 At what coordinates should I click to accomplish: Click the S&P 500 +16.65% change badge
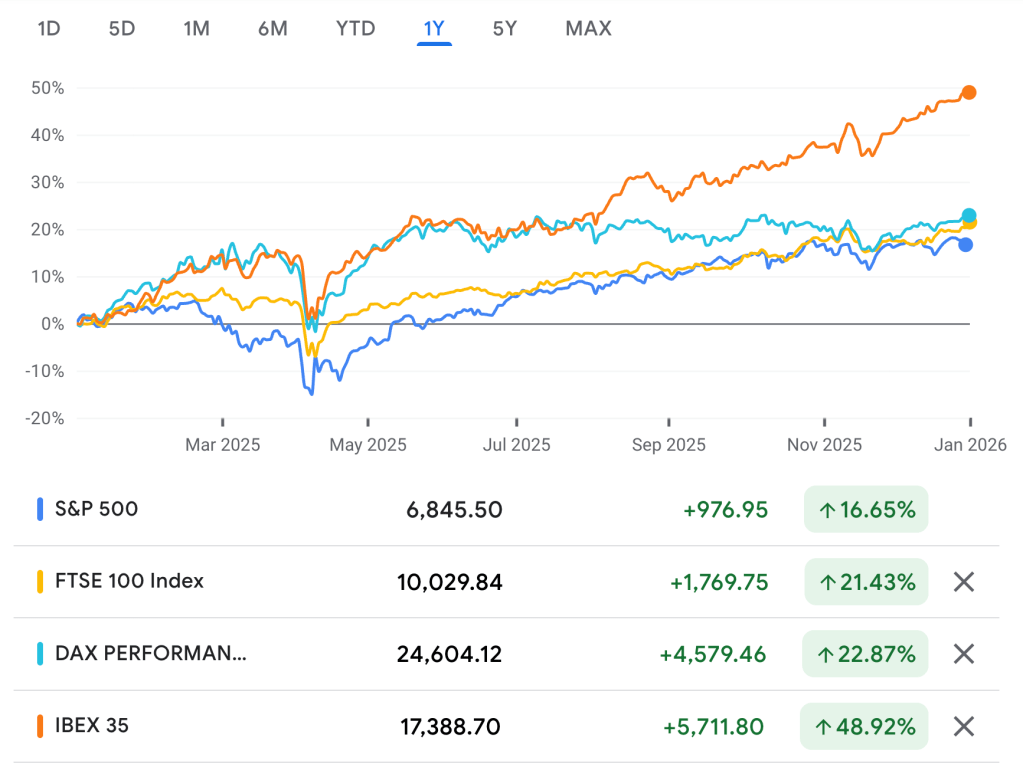click(866, 510)
